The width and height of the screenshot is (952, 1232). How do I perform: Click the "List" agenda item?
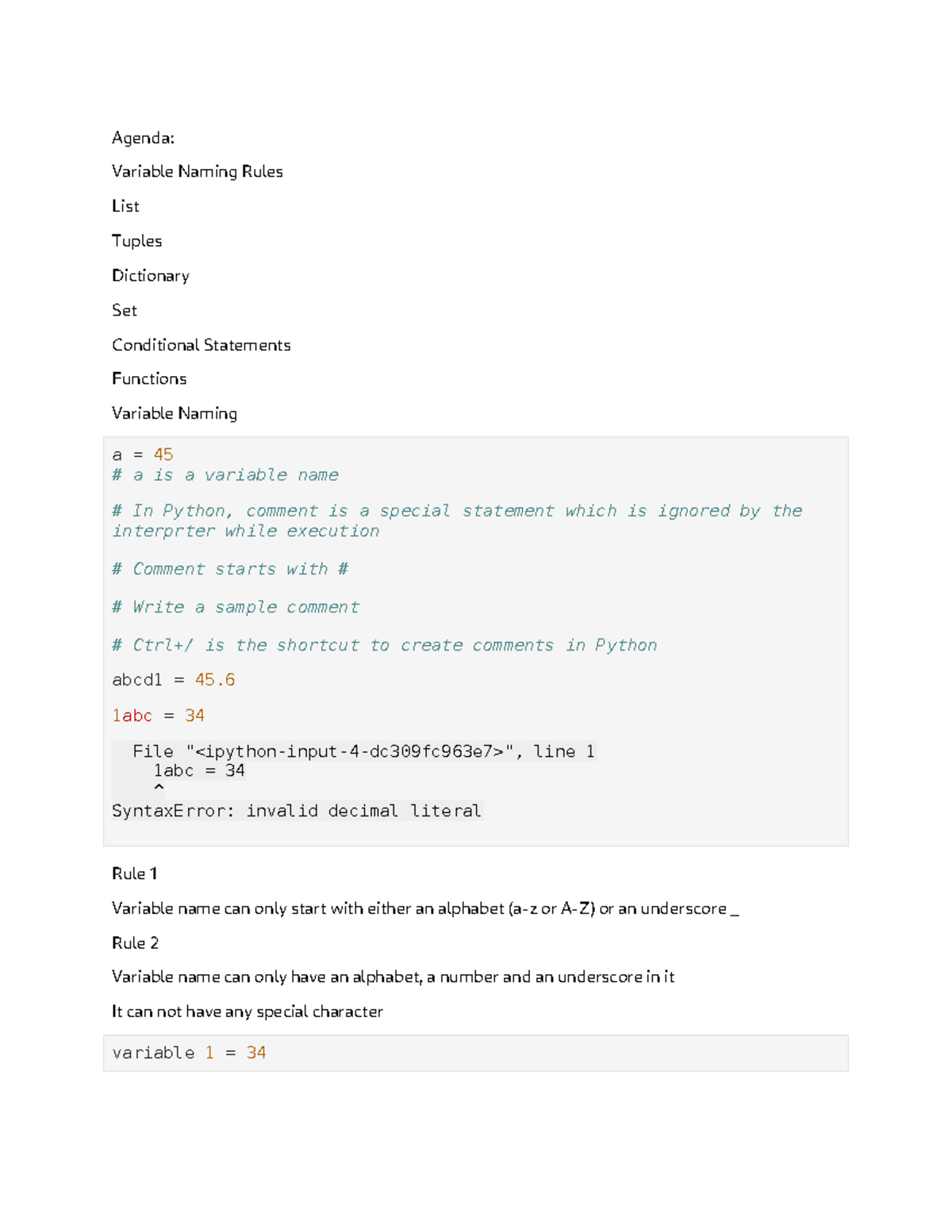pyautogui.click(x=125, y=206)
